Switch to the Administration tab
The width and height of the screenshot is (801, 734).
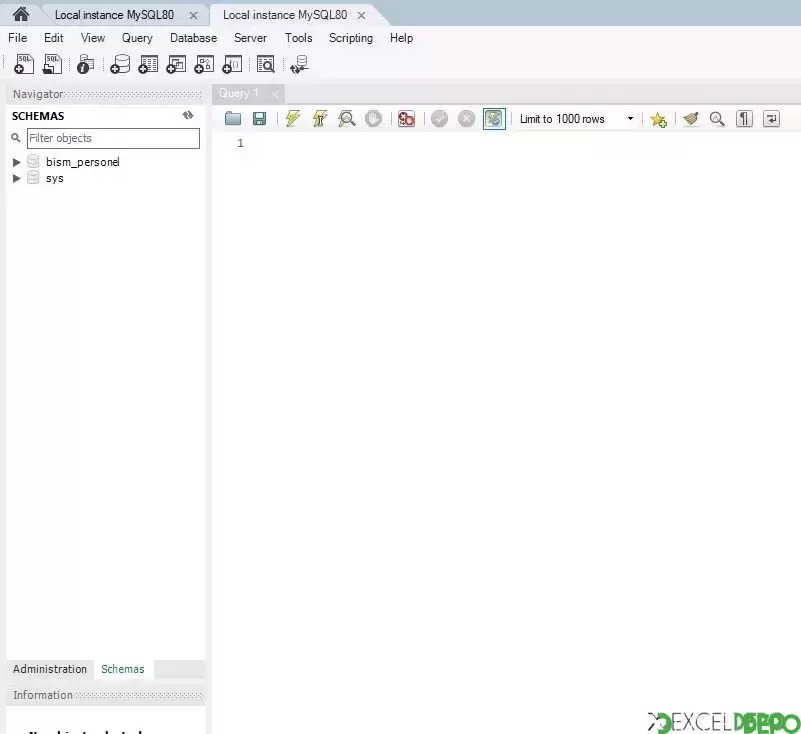50,669
